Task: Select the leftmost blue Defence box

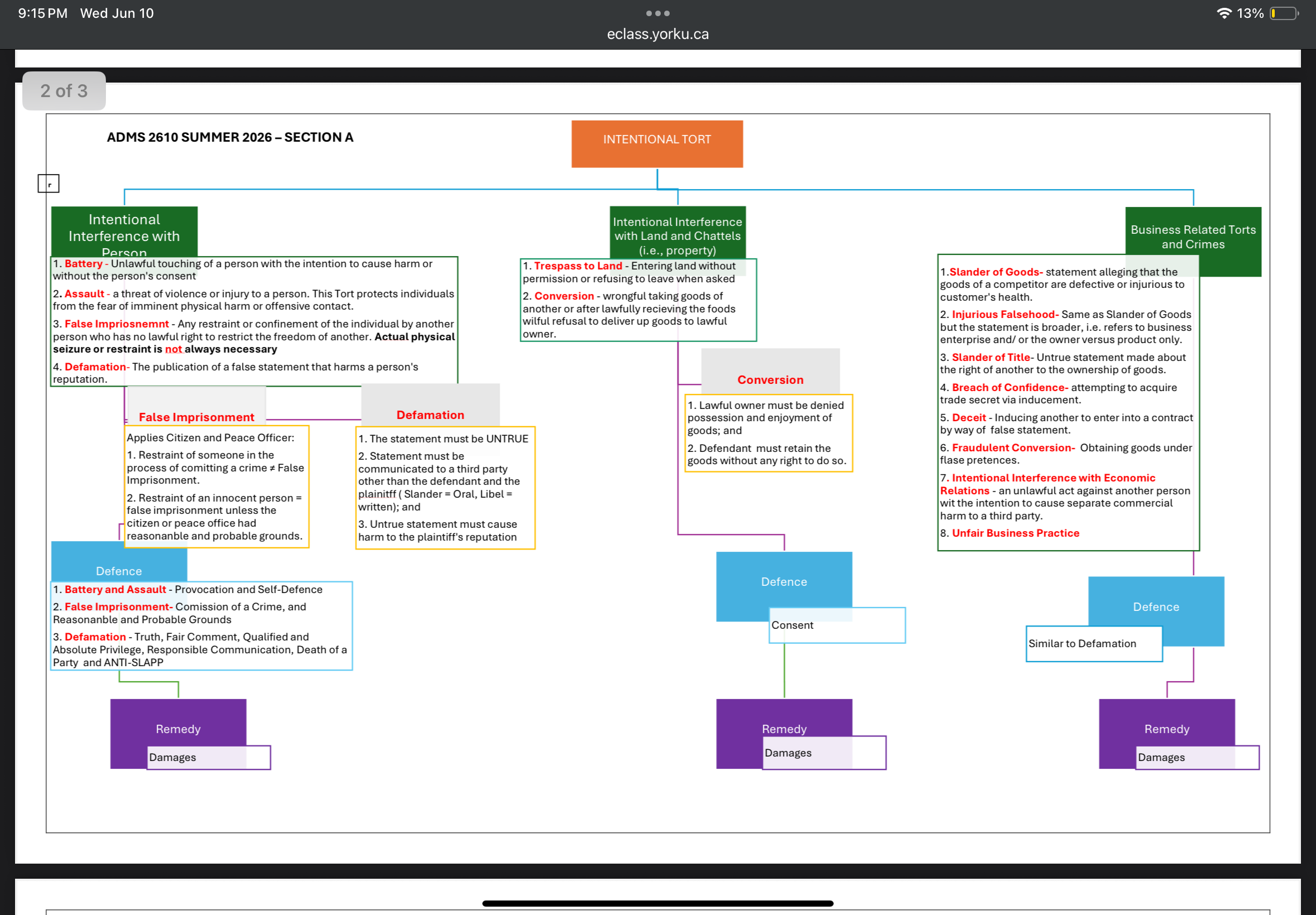Action: [119, 562]
